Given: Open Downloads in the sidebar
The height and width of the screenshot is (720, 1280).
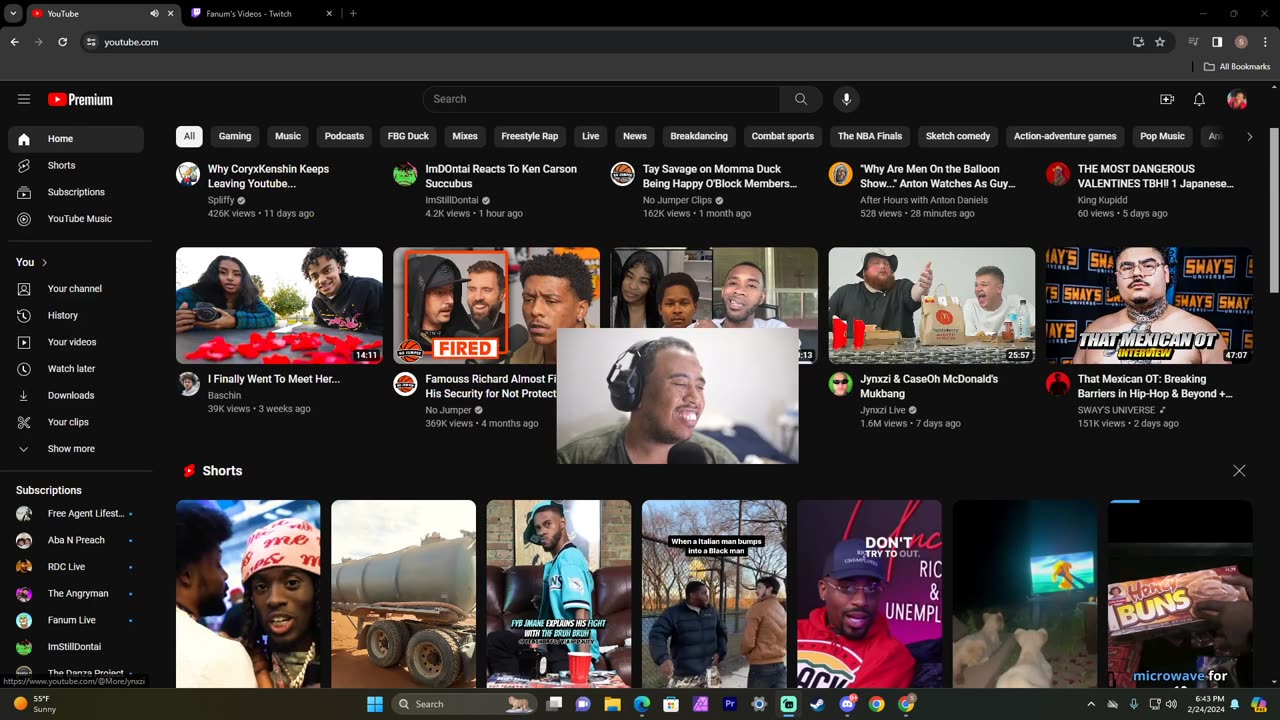Looking at the screenshot, I should click(x=76, y=395).
